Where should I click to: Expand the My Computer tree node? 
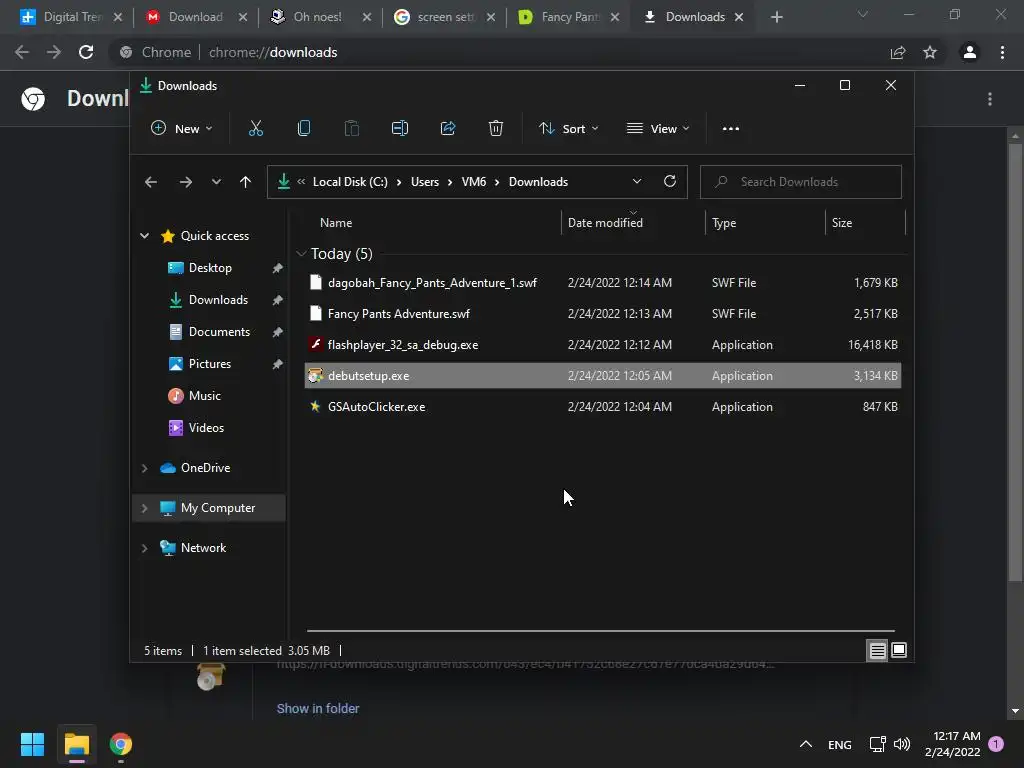click(x=144, y=508)
